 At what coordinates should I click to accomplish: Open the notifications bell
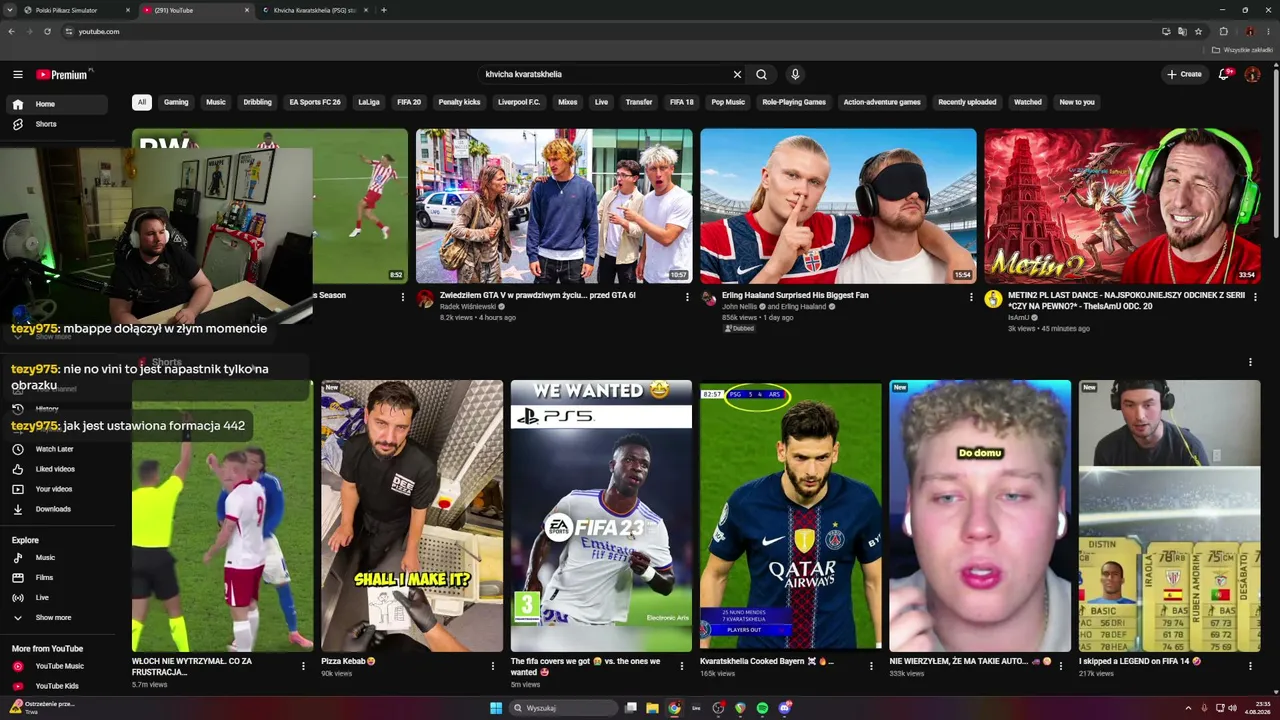pos(1224,74)
